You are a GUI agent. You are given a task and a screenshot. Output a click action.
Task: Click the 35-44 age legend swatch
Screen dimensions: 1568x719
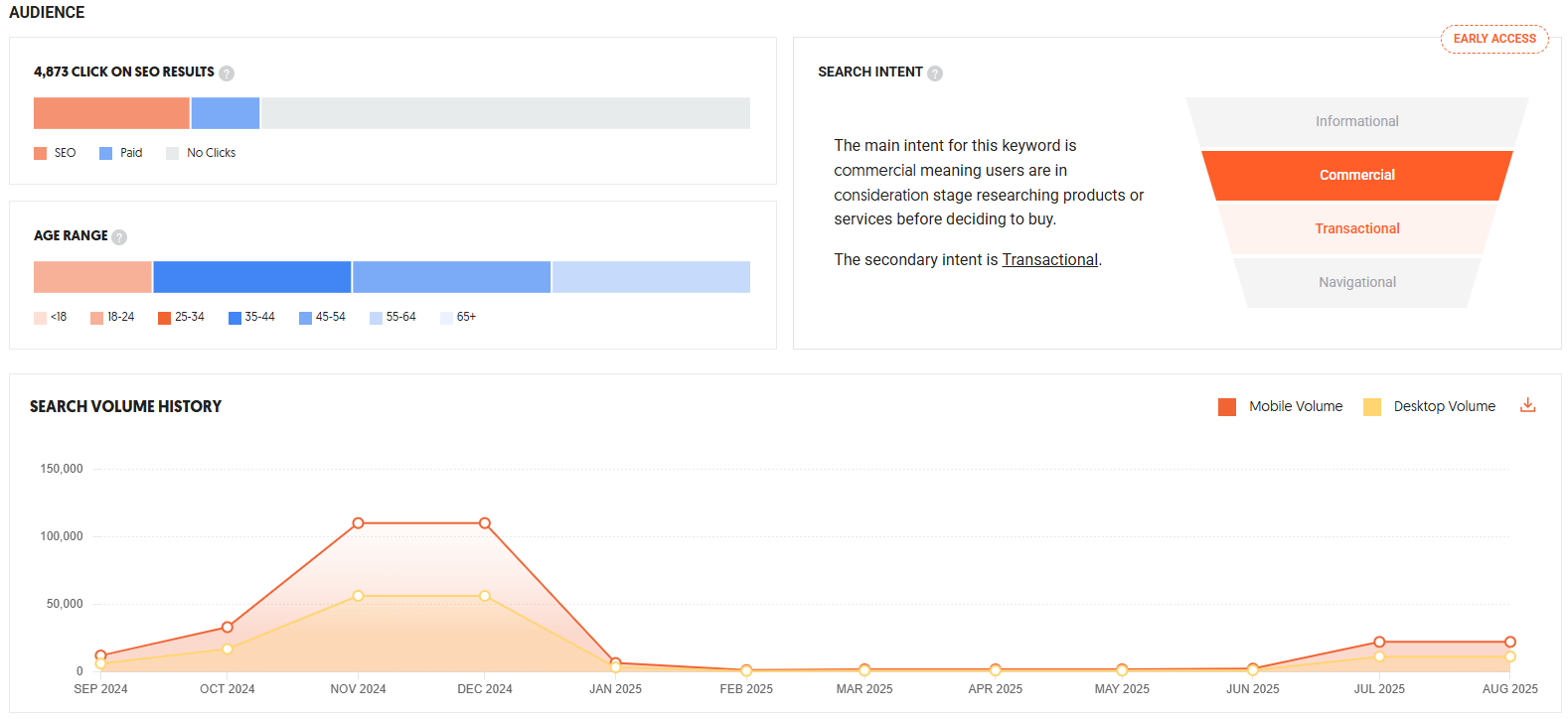click(x=235, y=318)
